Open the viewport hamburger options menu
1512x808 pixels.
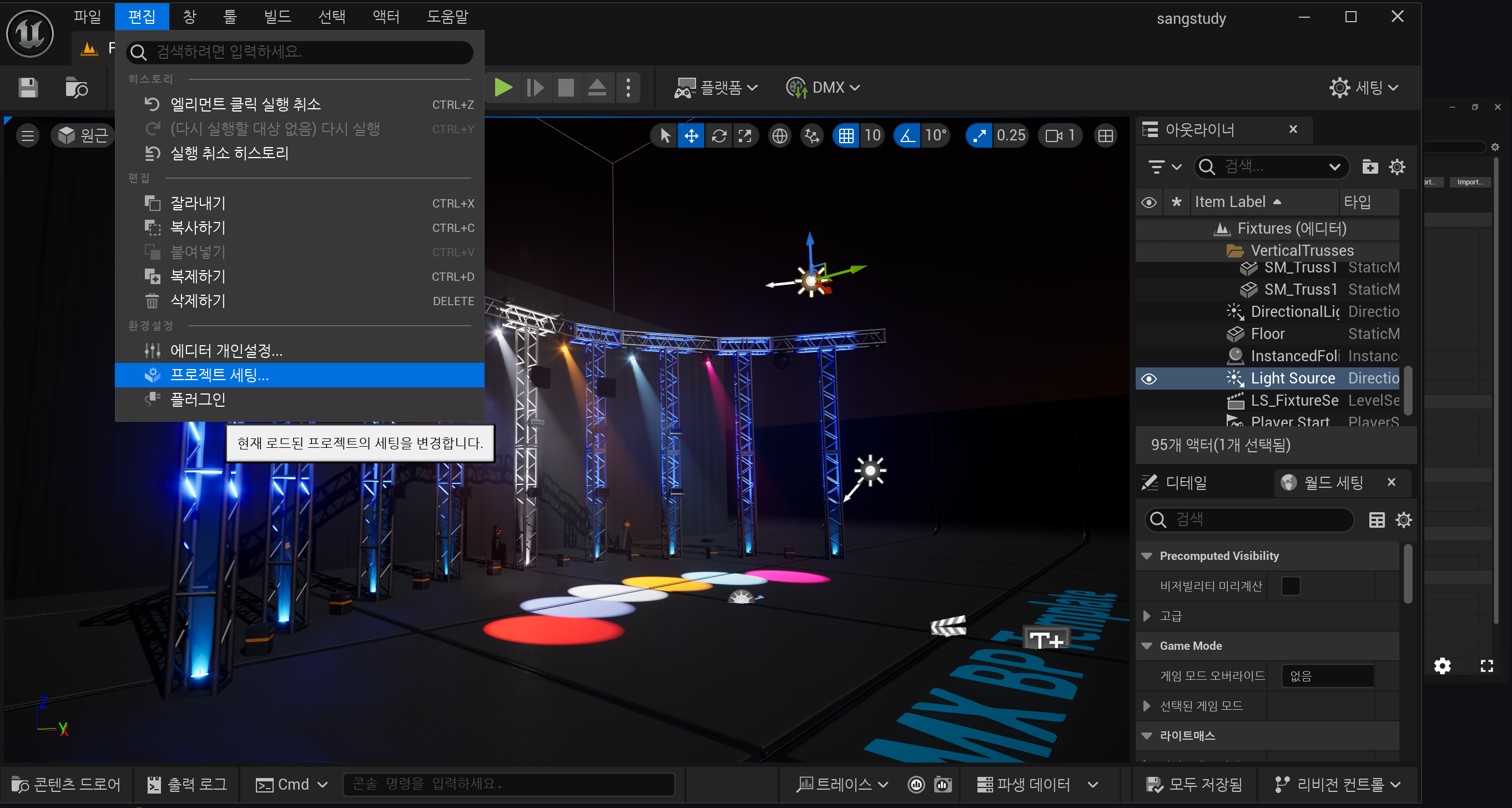(27, 135)
